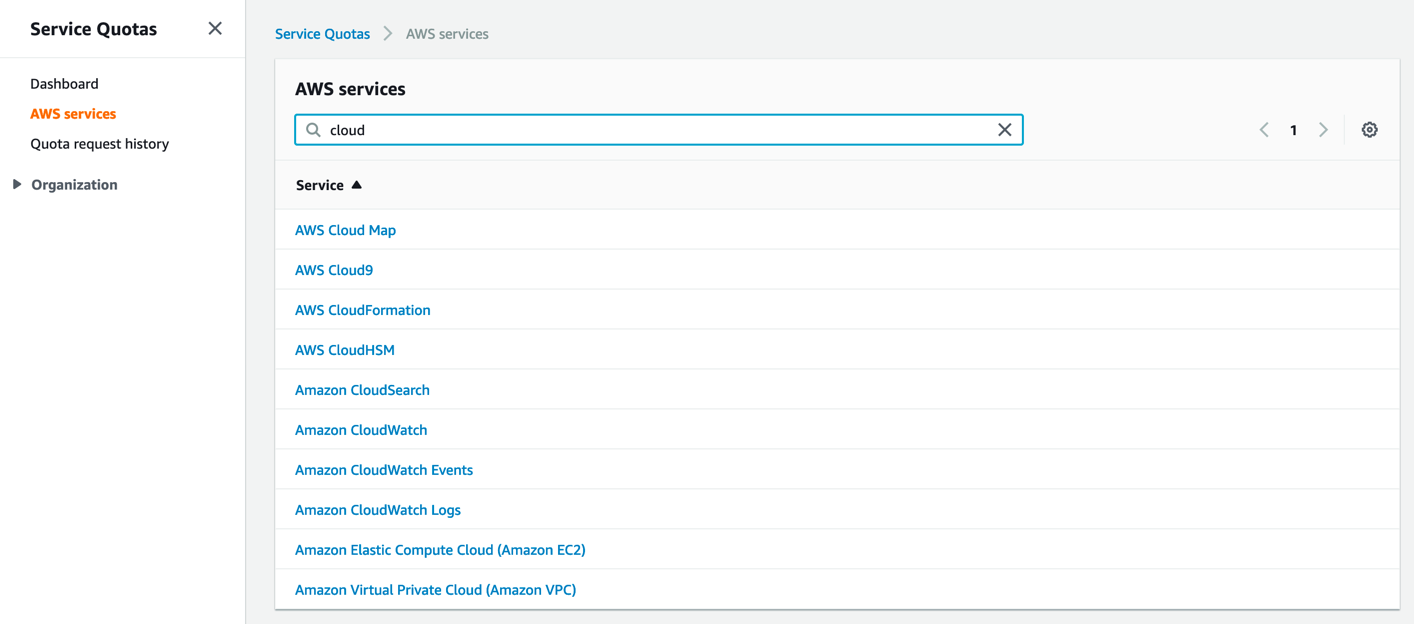Click page number 1 indicator
Screen dimensions: 1414x624
[1293, 130]
